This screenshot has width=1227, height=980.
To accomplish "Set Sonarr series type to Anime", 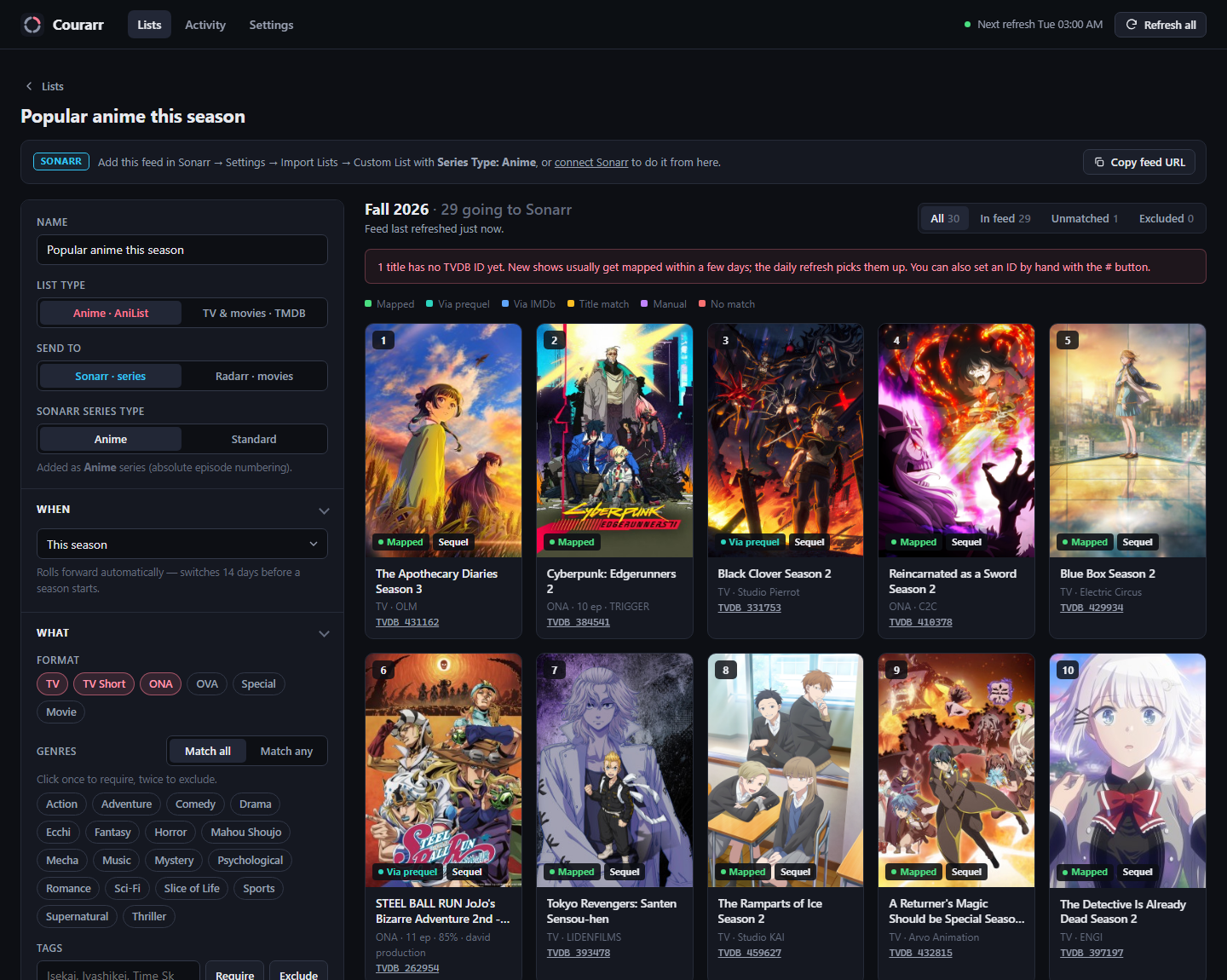I will click(111, 439).
